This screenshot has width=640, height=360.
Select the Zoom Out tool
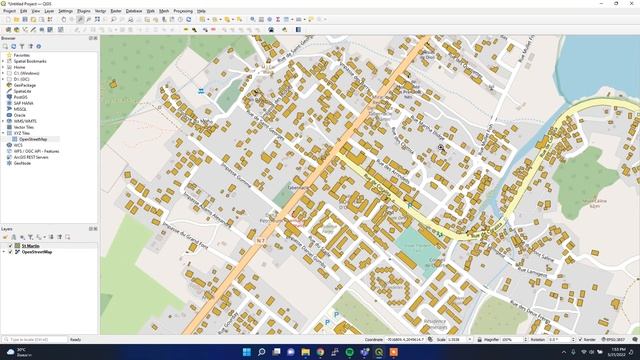click(x=89, y=19)
